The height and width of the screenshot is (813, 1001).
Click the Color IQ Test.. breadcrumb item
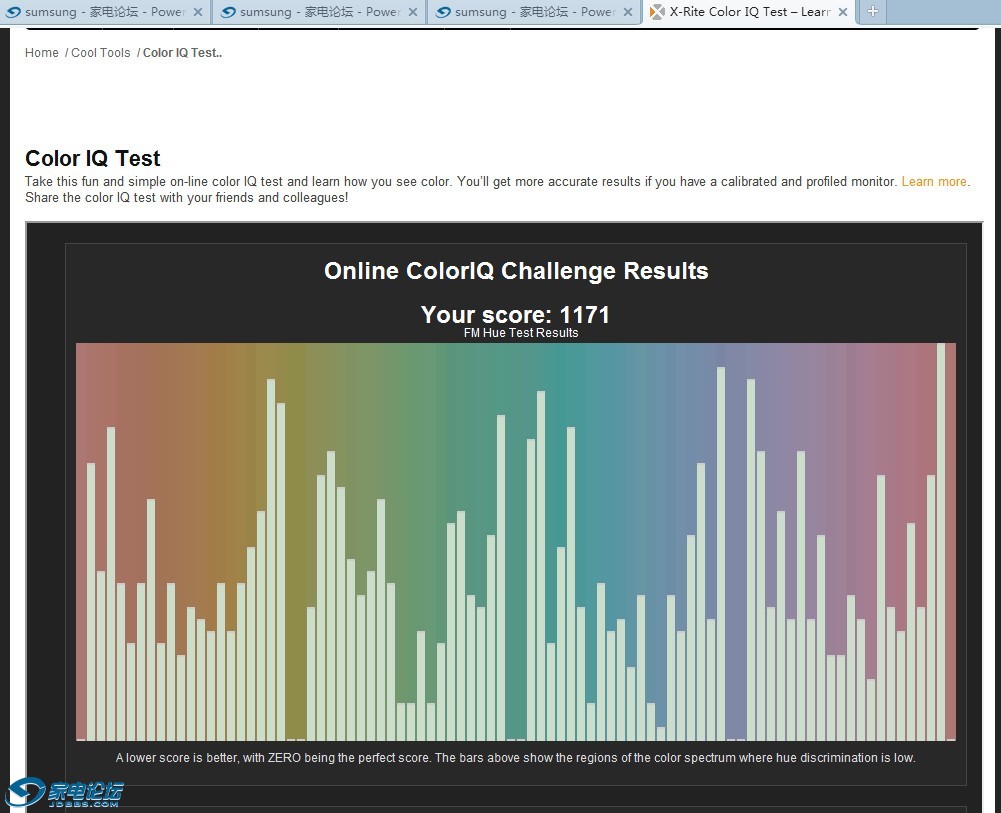coord(182,53)
